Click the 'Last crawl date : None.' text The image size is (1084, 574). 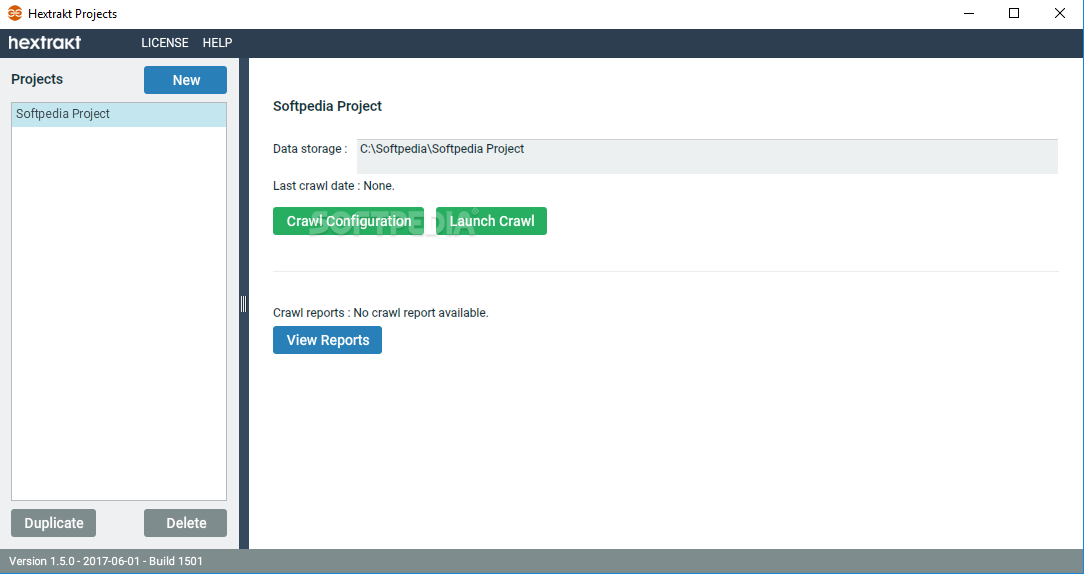coord(334,186)
